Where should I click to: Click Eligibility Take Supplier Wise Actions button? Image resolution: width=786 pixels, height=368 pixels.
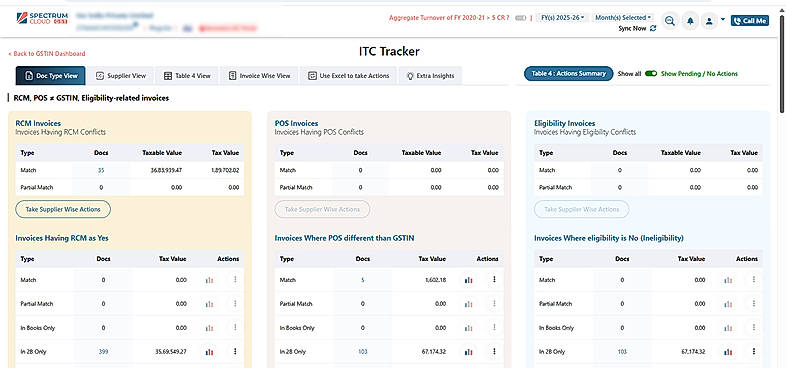pyautogui.click(x=581, y=209)
